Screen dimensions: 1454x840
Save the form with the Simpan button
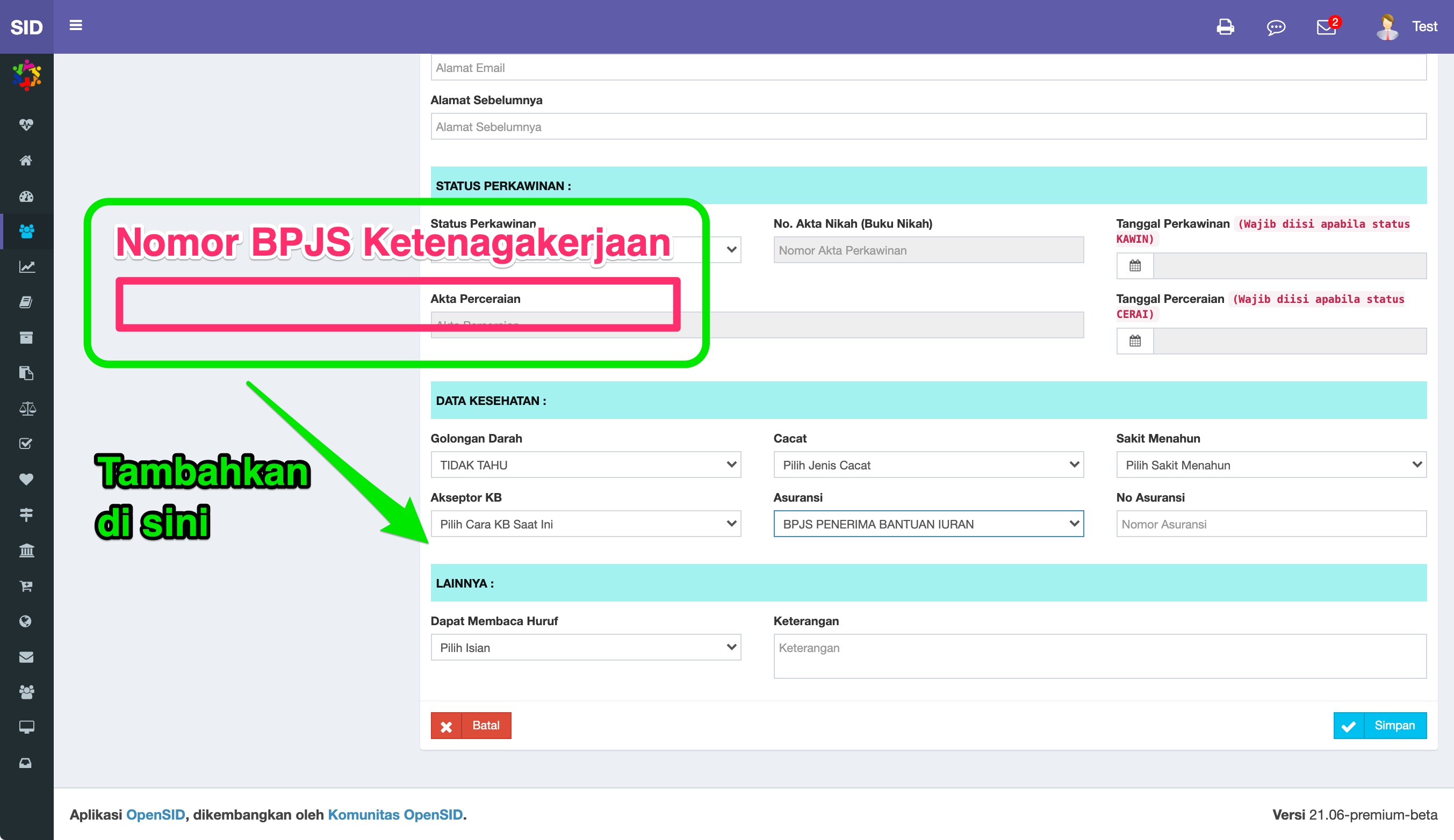pos(1379,725)
